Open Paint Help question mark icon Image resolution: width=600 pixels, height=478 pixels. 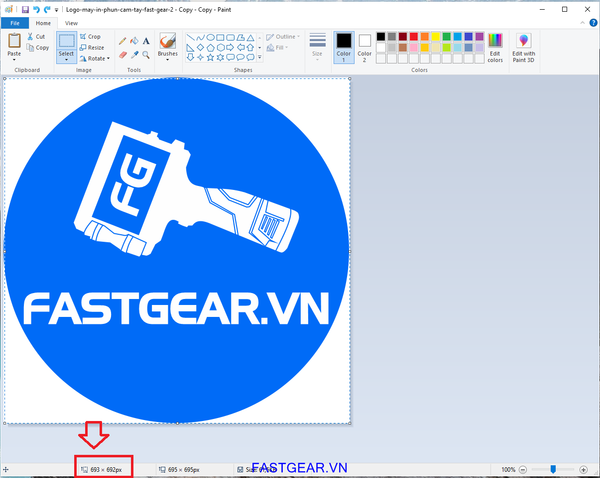[x=593, y=23]
